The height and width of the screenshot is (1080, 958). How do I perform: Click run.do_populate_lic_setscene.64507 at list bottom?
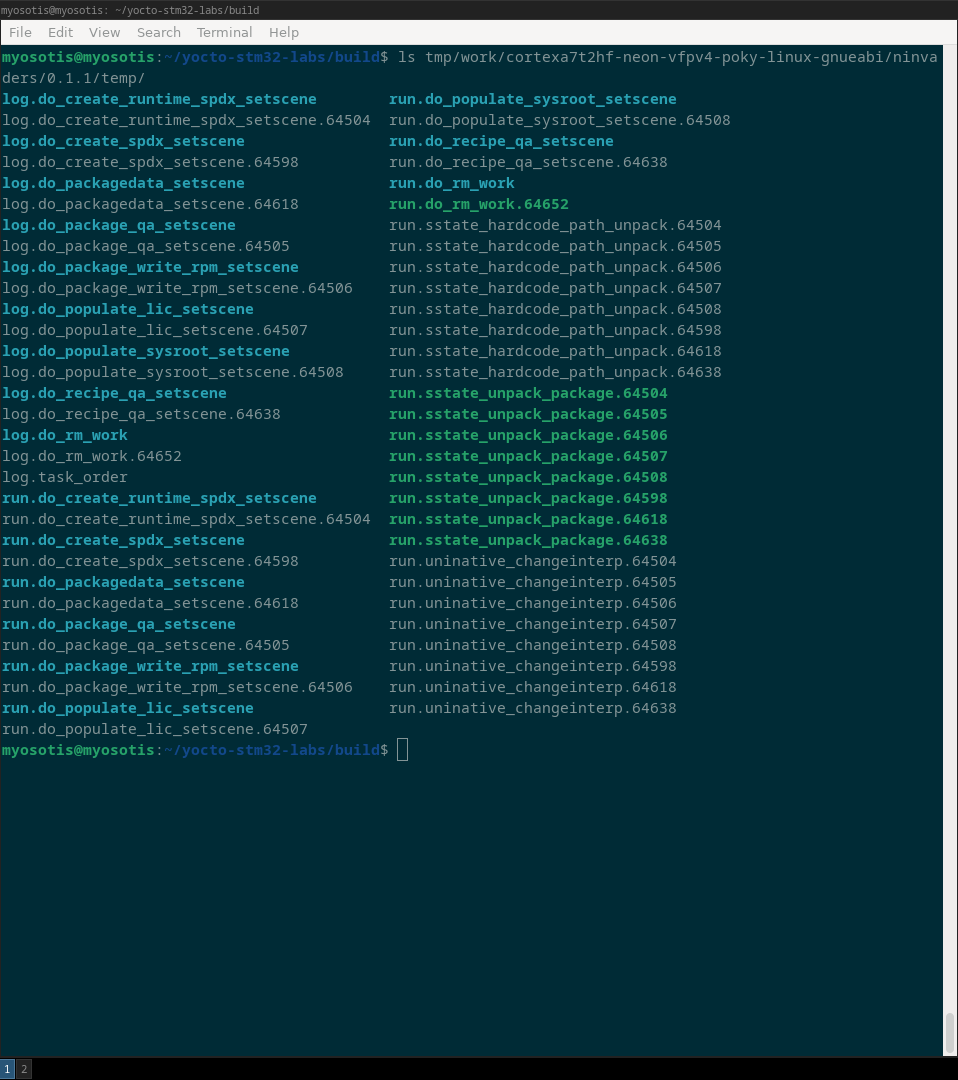point(155,729)
